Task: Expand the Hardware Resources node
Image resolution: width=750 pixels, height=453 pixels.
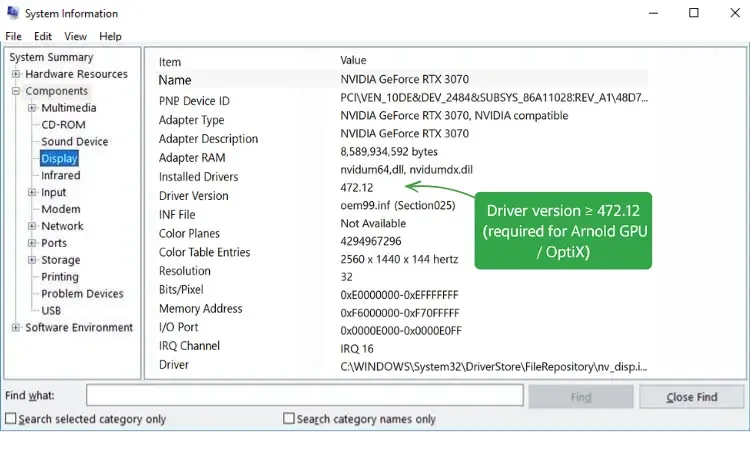Action: point(16,74)
